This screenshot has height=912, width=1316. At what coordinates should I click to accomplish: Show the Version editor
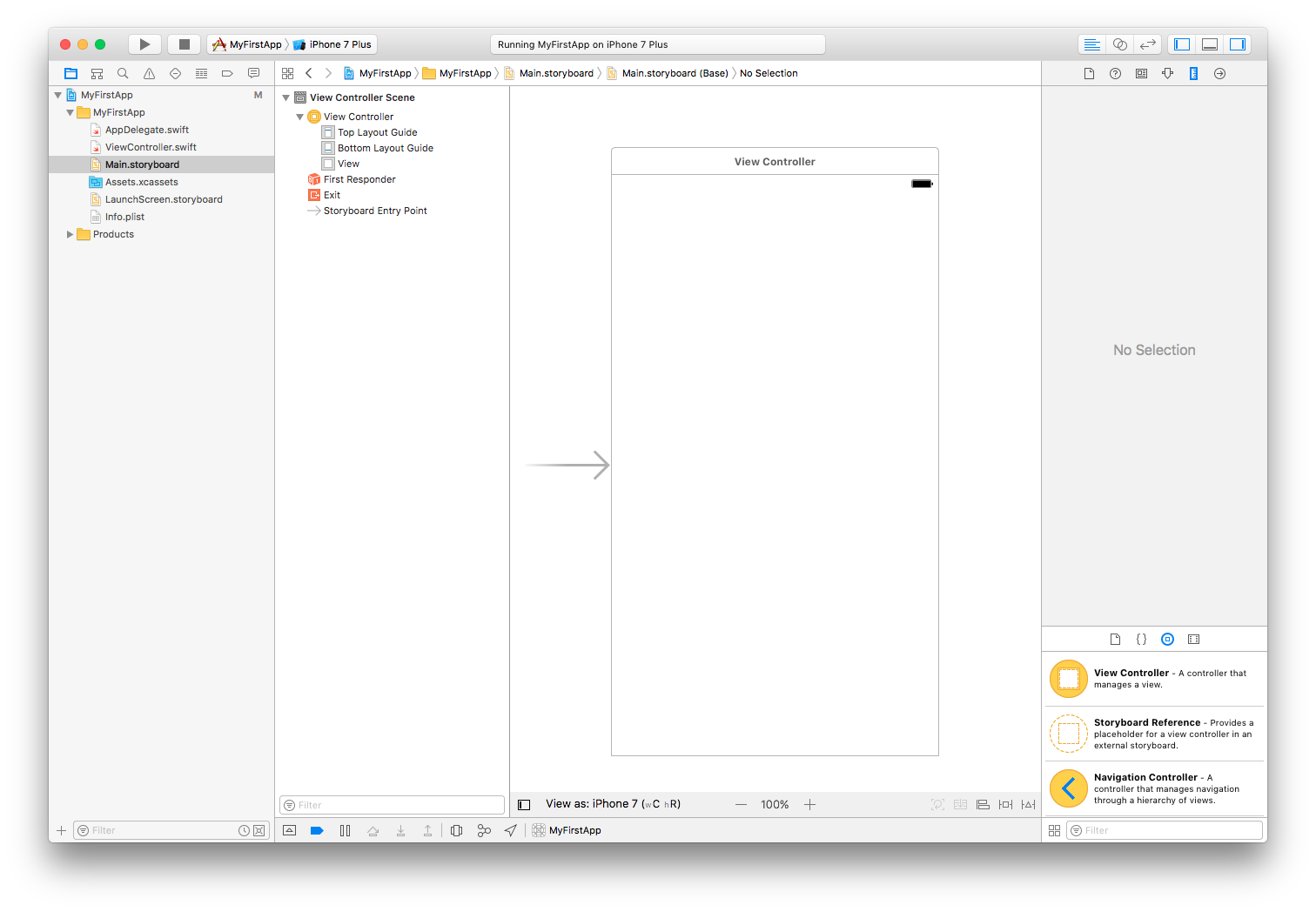1148,44
